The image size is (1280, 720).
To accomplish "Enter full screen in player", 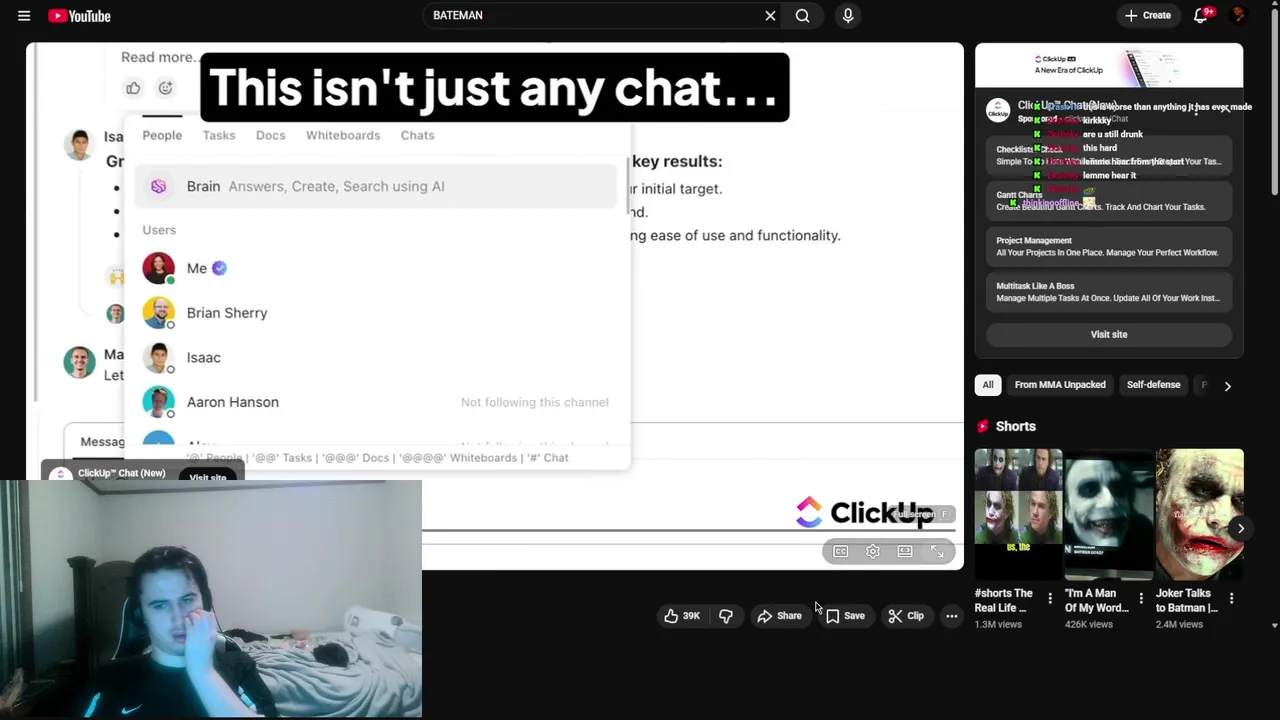I will tap(937, 552).
